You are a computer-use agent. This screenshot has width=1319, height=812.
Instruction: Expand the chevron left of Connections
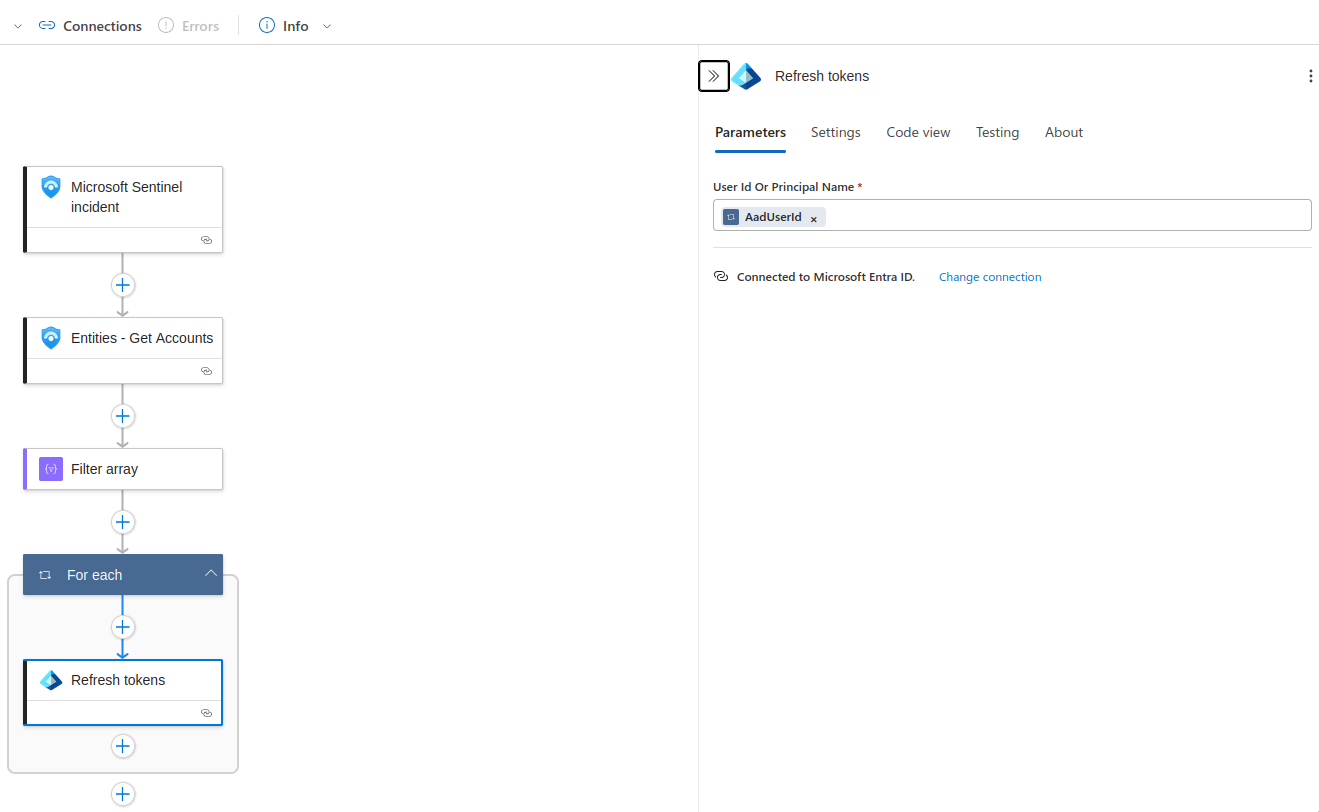18,26
